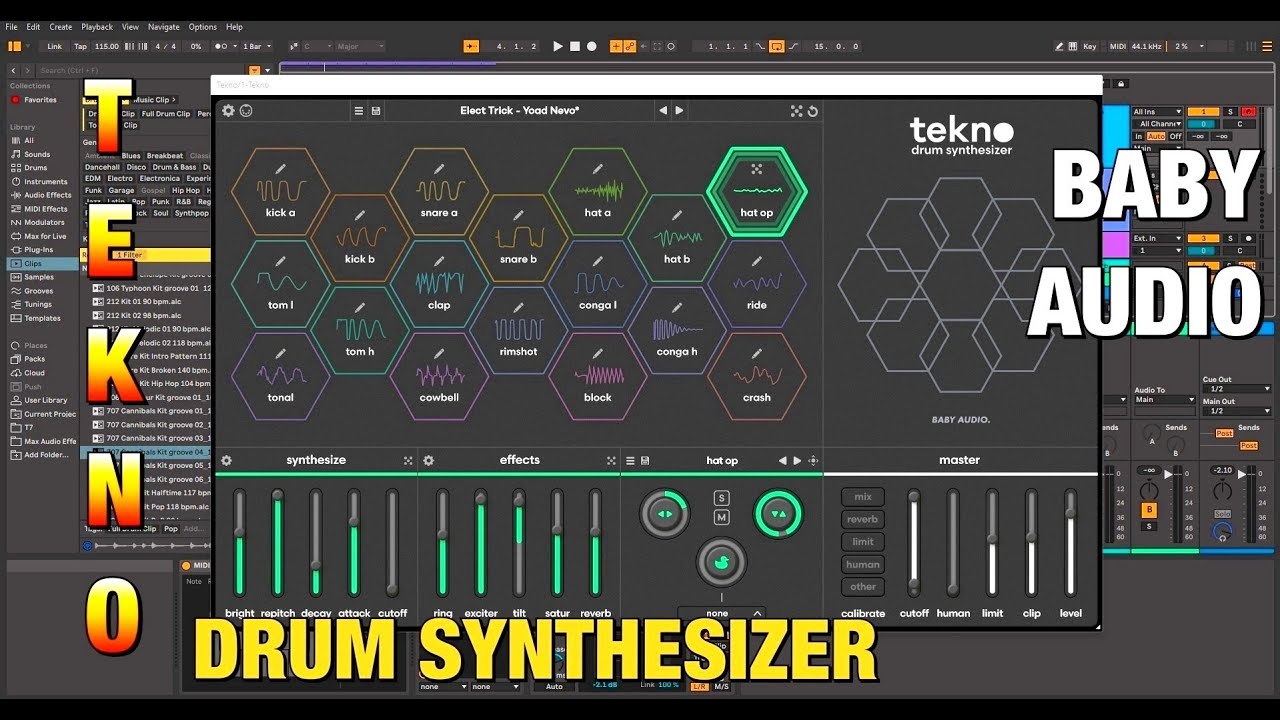Open Ableton scale Major dropdown

(x=361, y=46)
